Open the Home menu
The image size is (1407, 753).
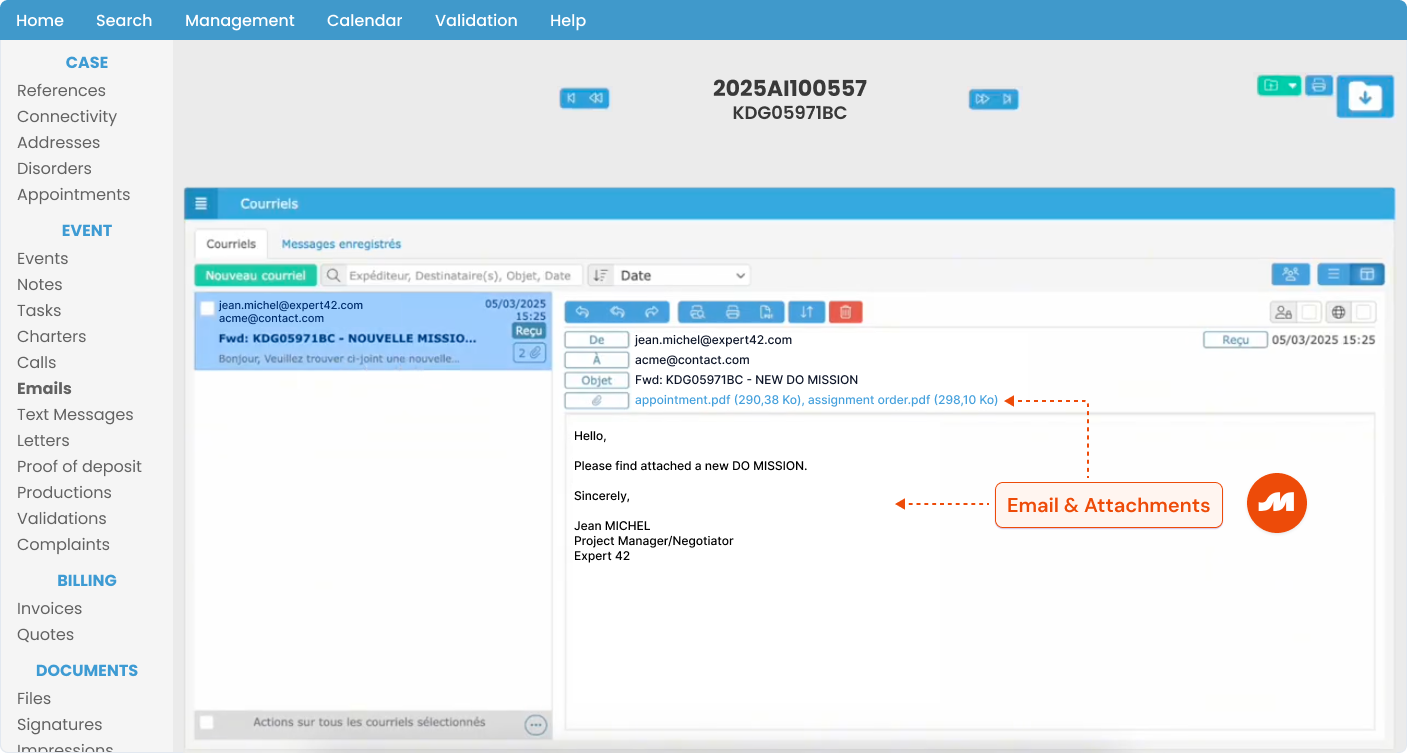[x=40, y=20]
